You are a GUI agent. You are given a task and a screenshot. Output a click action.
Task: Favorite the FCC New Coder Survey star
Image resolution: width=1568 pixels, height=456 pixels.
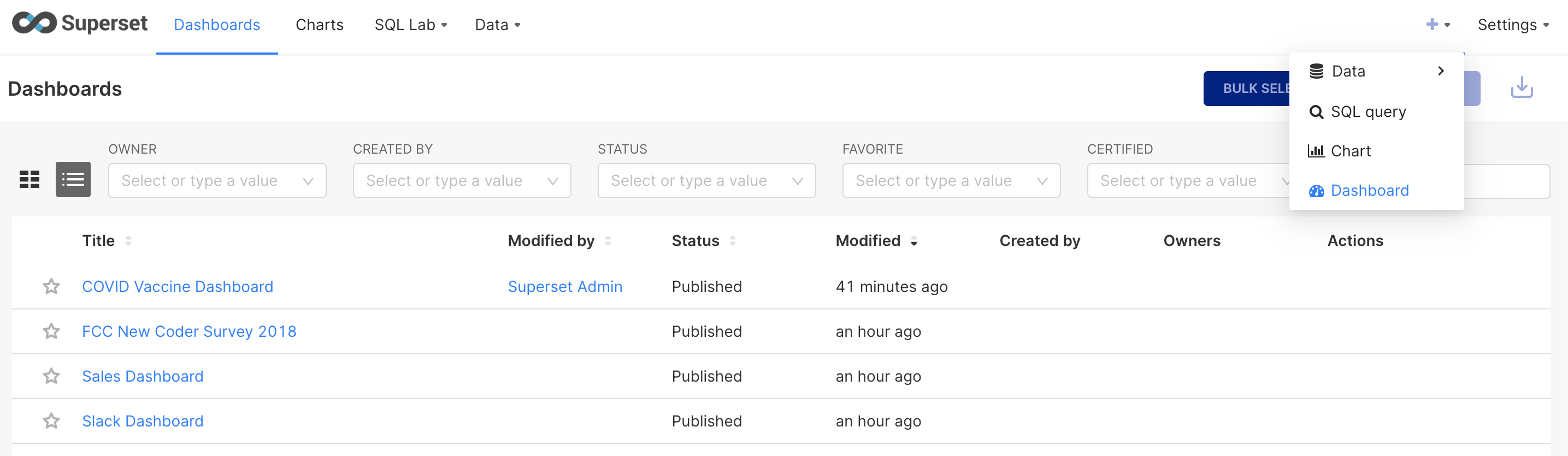pyautogui.click(x=51, y=331)
